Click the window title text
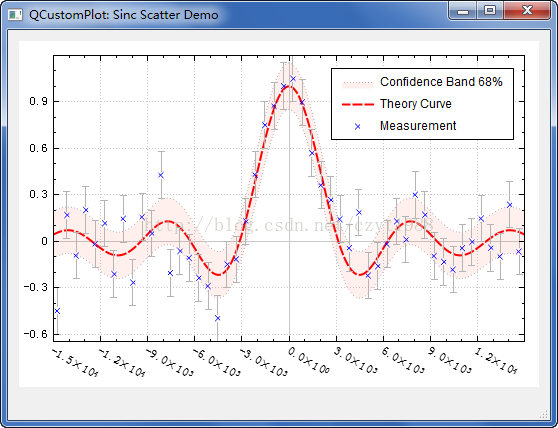 pyautogui.click(x=123, y=15)
